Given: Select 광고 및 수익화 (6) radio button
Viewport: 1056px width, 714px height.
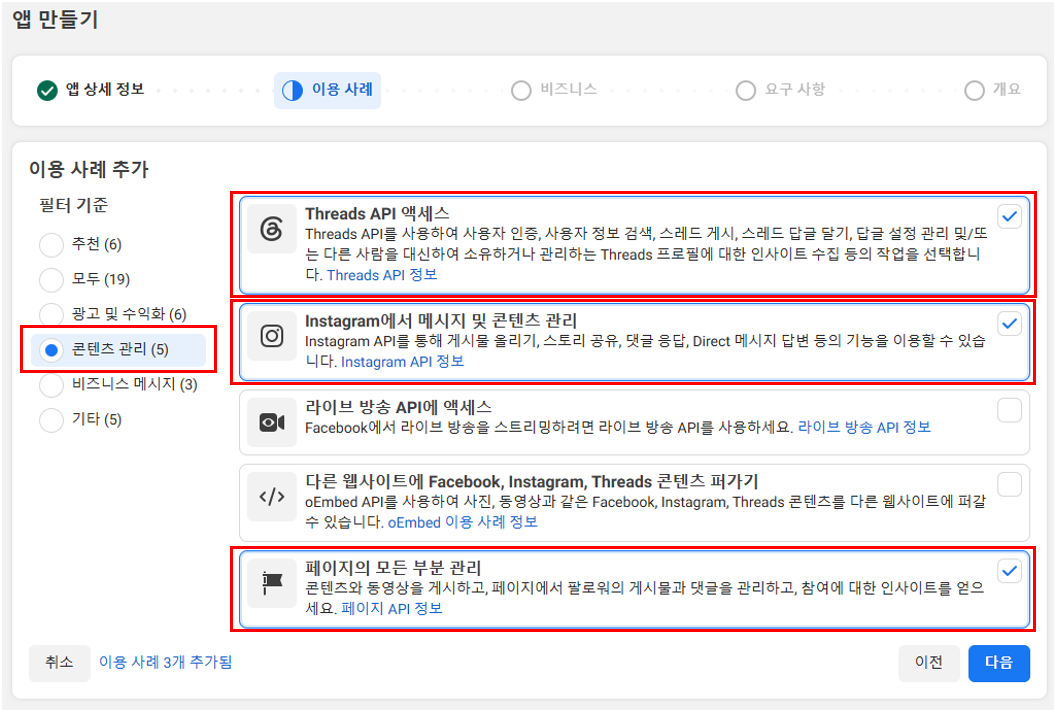Looking at the screenshot, I should click(x=51, y=315).
